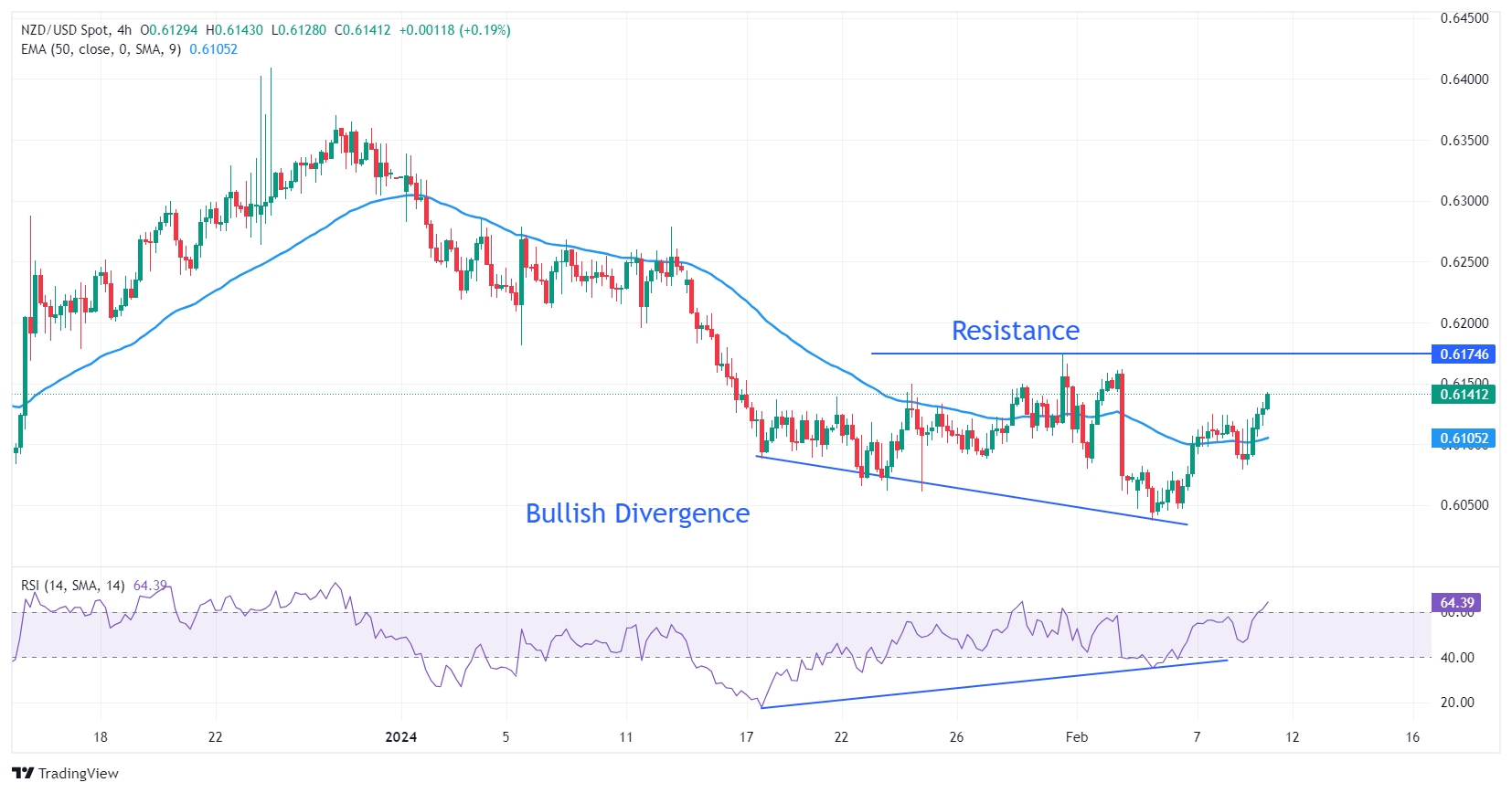Click the purple 64.39 RSI axis tag
The image size is (1512, 793).
click(x=1456, y=603)
